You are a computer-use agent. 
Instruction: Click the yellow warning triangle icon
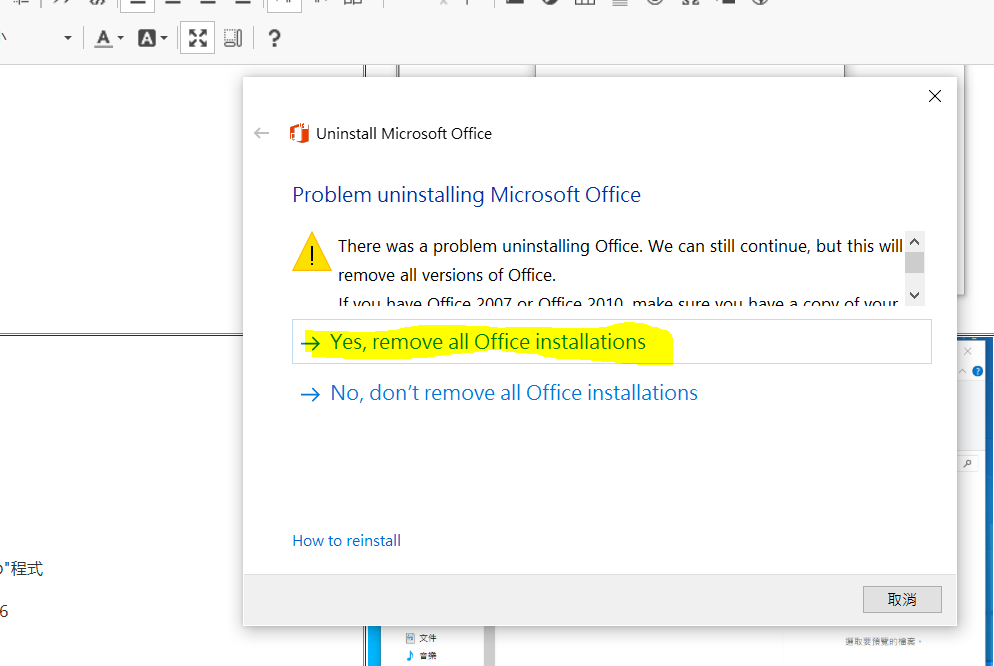311,252
